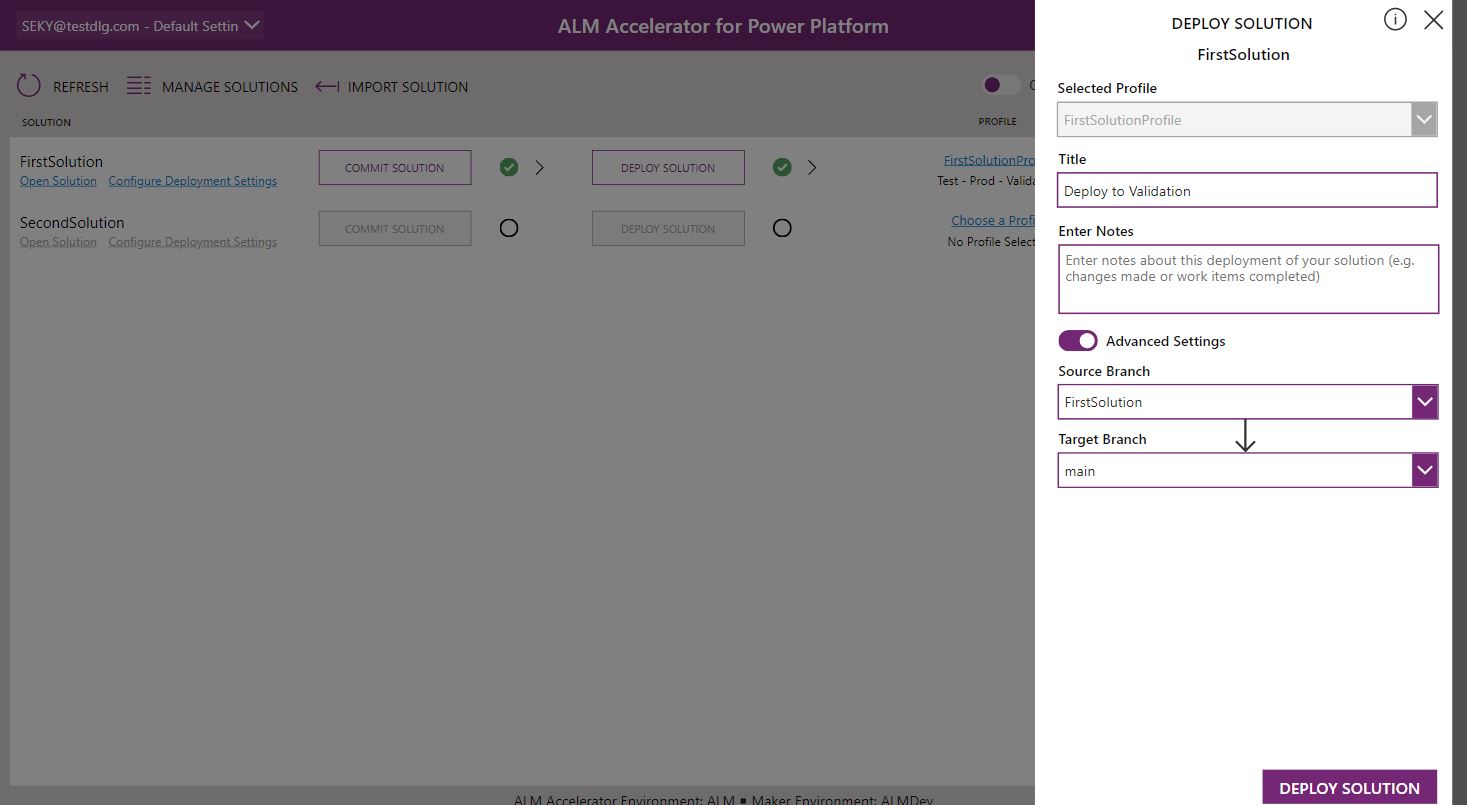Click SecondSolution's empty commit status circle

[509, 228]
